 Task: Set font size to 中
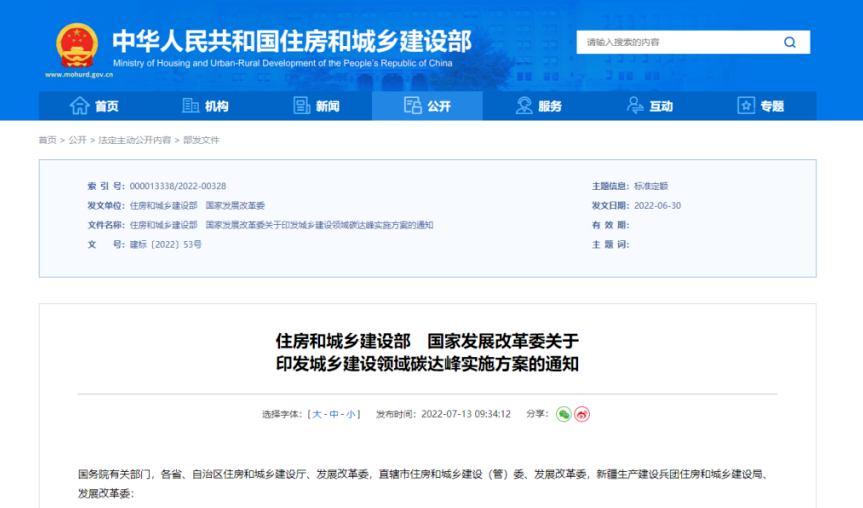pyautogui.click(x=334, y=414)
